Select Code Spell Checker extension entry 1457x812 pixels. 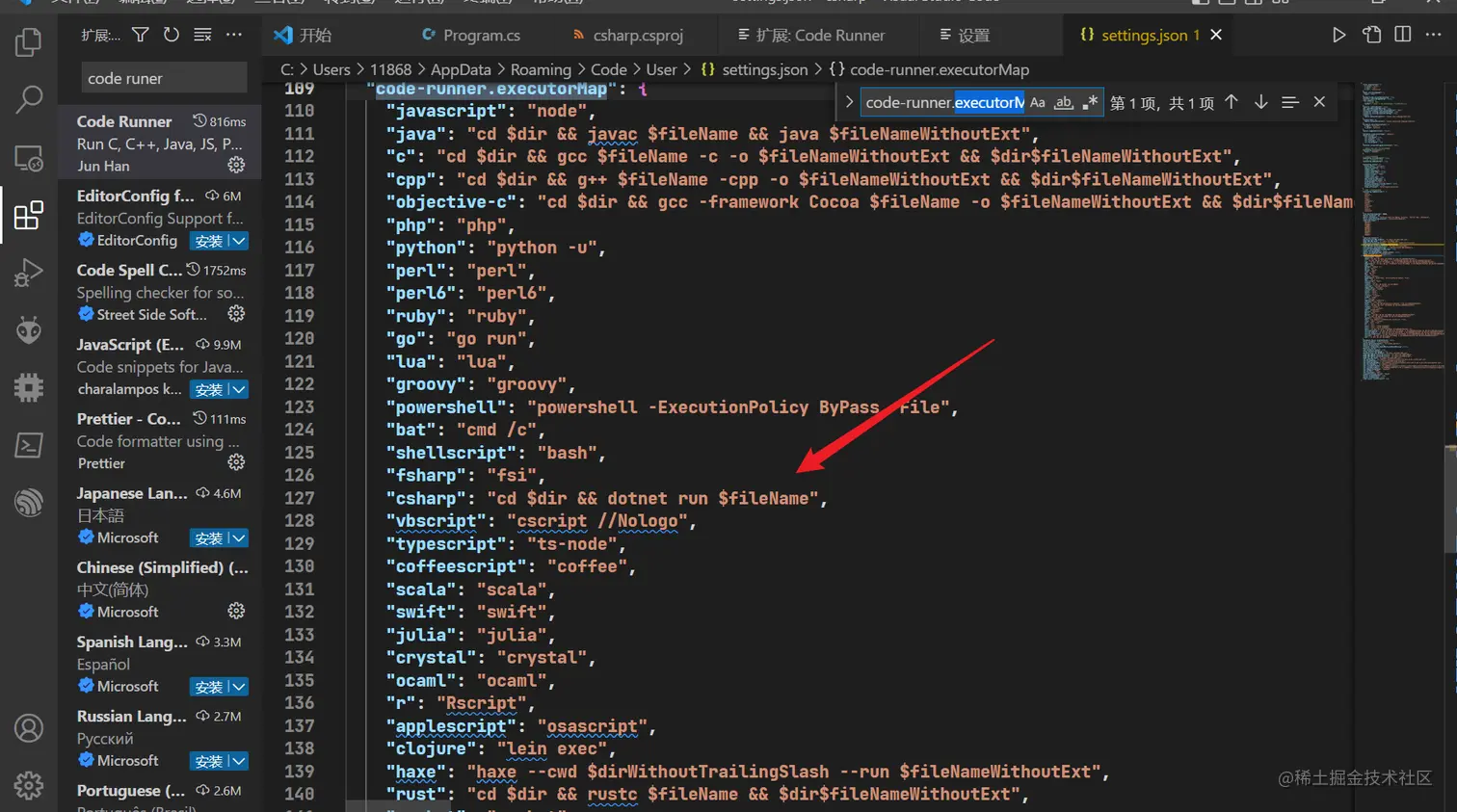(x=160, y=292)
